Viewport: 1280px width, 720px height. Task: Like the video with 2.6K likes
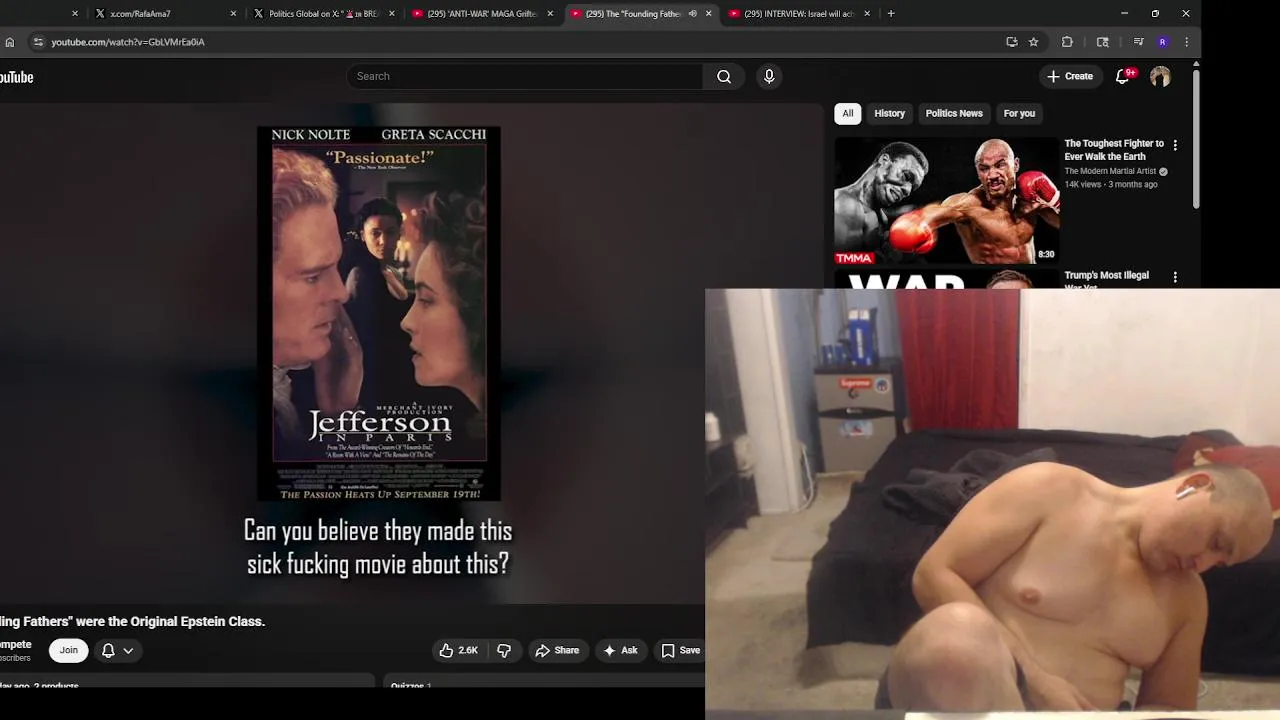[458, 650]
